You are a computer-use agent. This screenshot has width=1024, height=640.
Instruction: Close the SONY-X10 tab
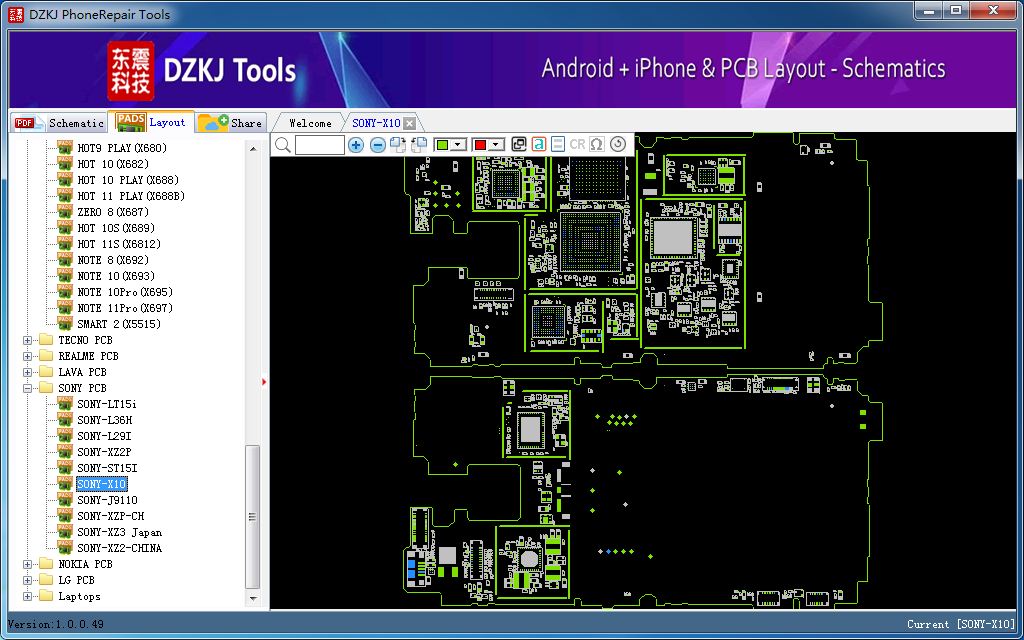point(409,123)
